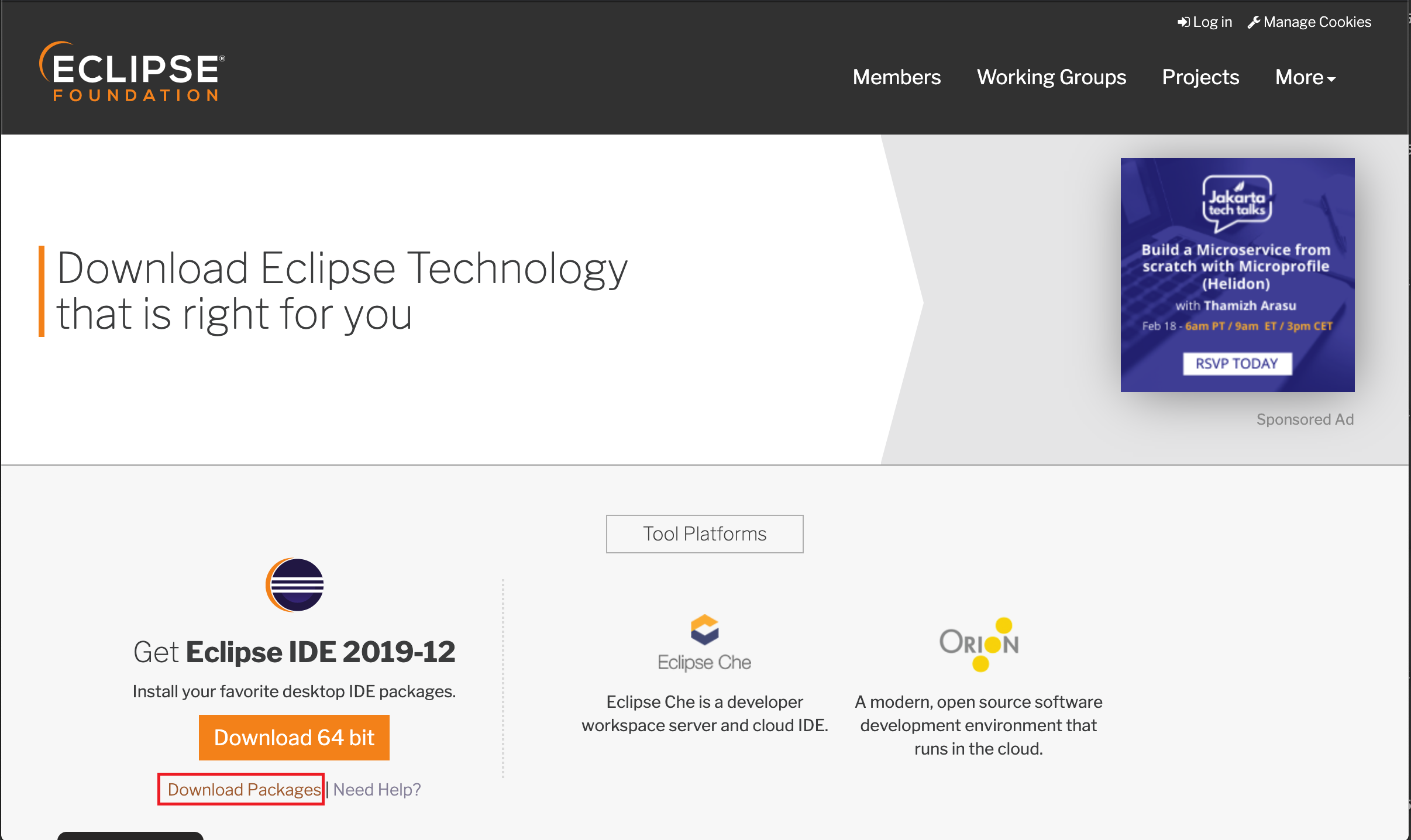Expand the More dropdown menu
This screenshot has width=1411, height=840.
tap(1305, 77)
